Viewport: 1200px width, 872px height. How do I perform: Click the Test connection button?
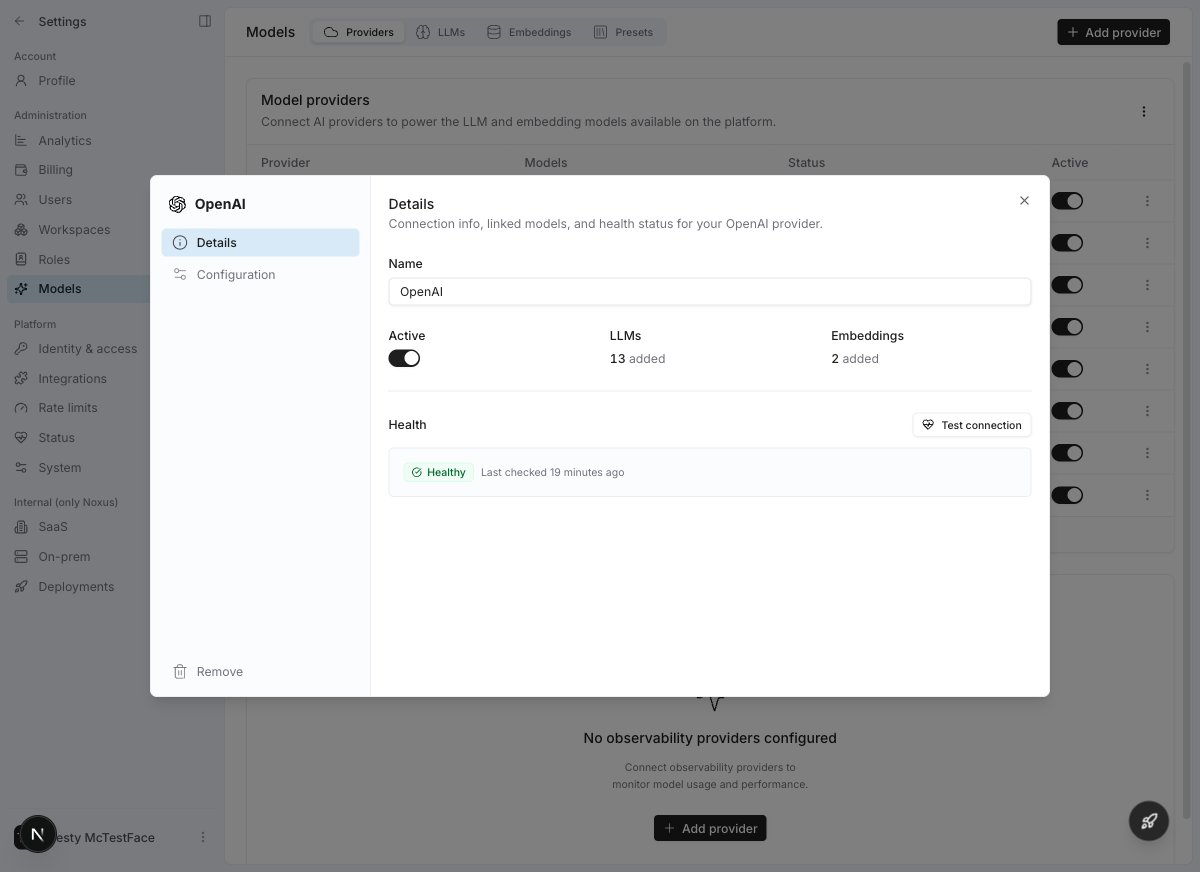click(x=972, y=425)
